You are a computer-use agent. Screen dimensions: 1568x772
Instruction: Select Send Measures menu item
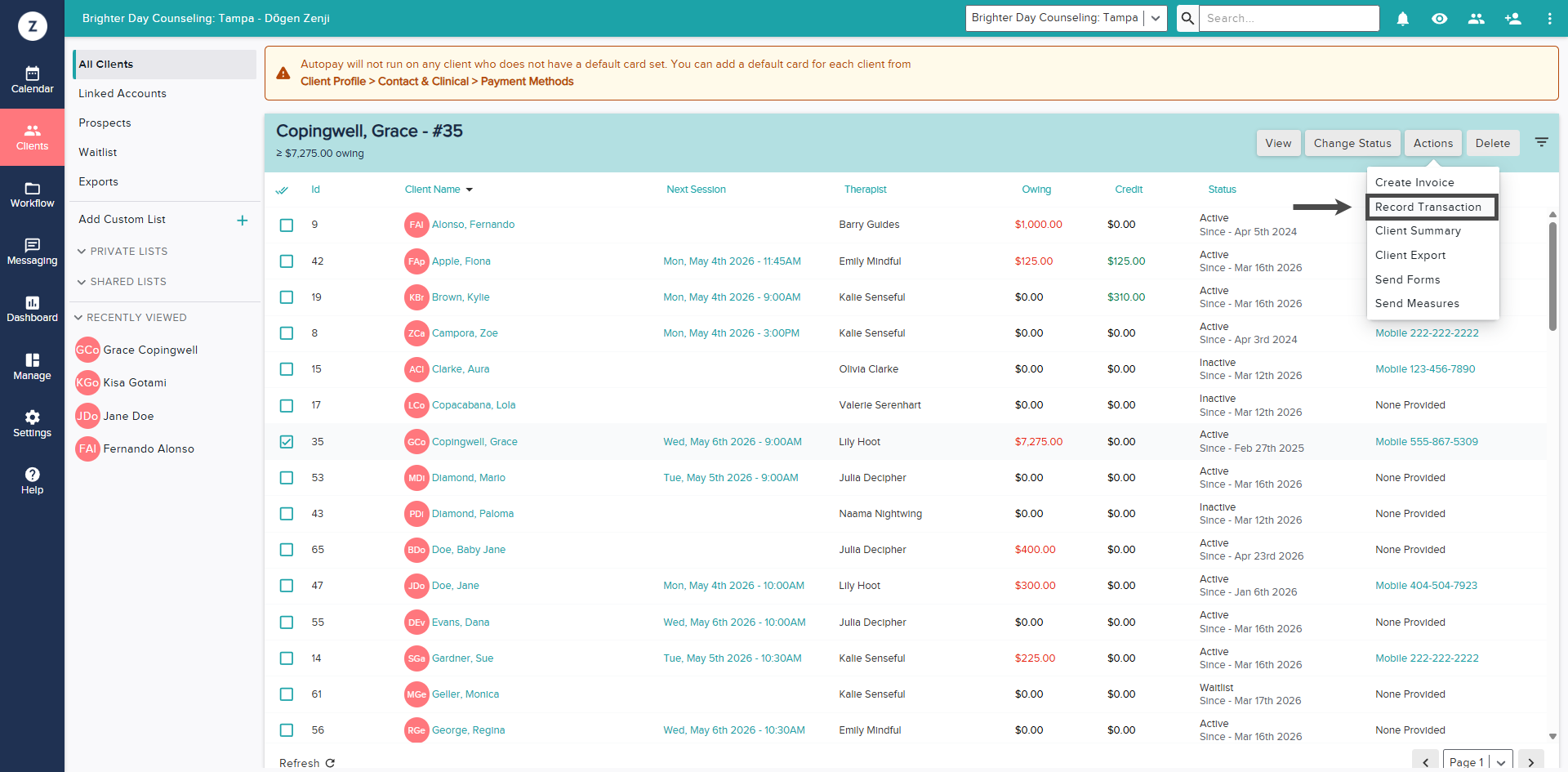click(1432, 303)
